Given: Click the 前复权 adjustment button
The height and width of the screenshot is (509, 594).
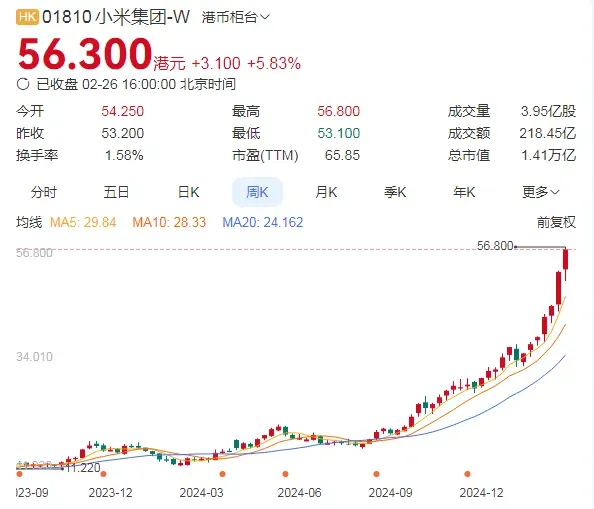Looking at the screenshot, I should pos(556,222).
